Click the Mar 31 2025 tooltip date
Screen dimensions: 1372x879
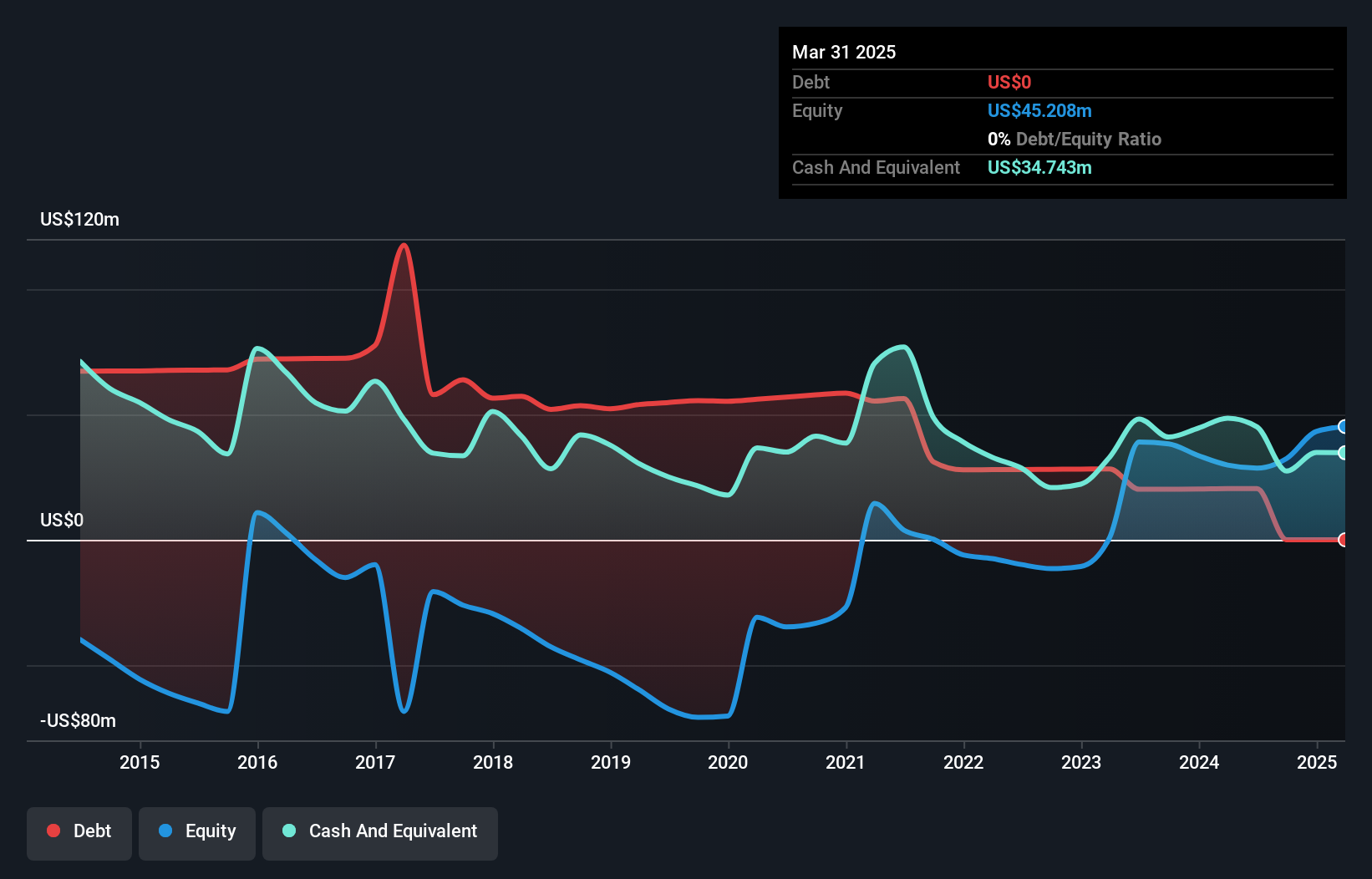point(844,53)
